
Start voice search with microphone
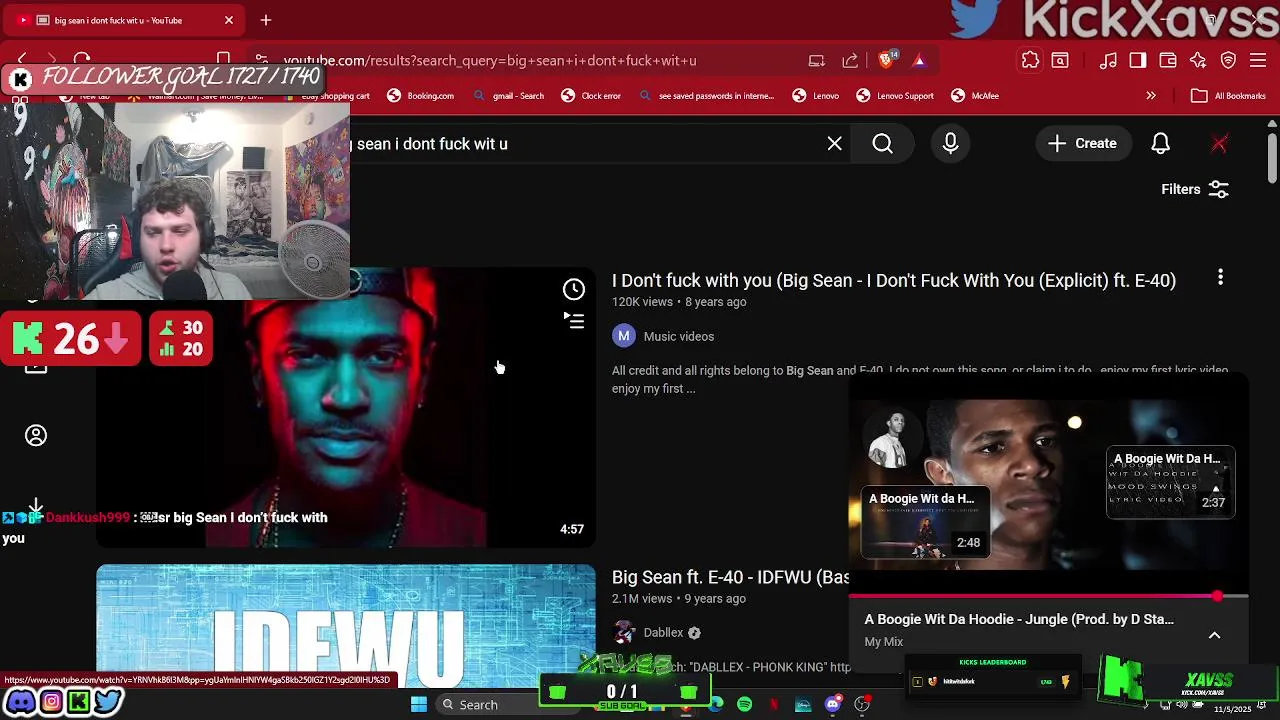[x=950, y=143]
